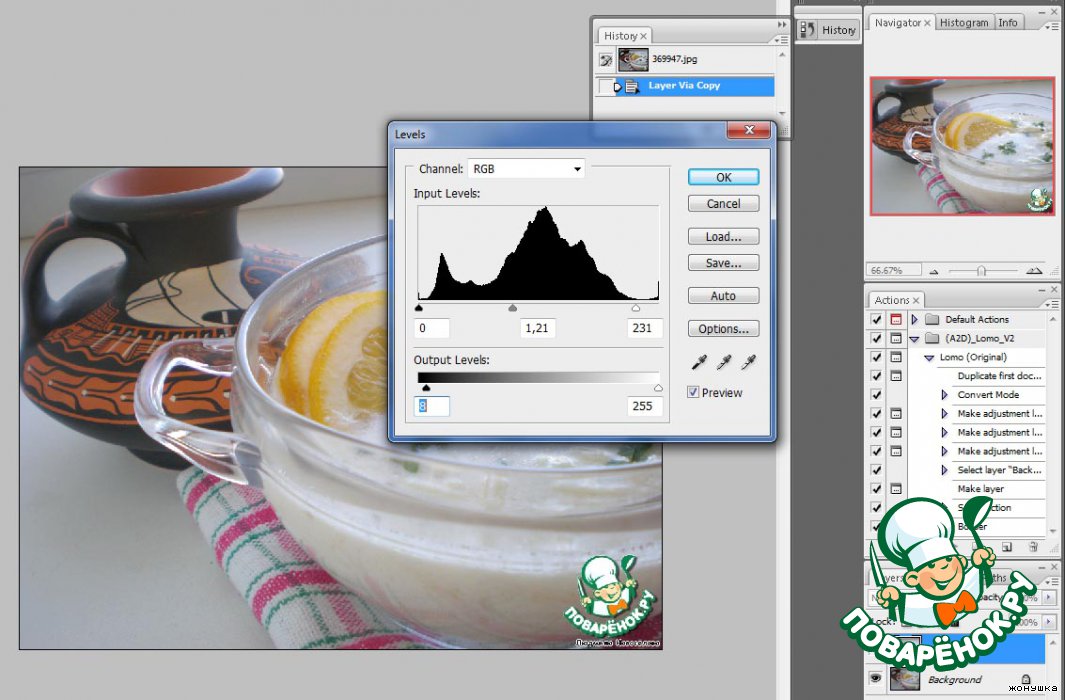Viewport: 1065px width, 700px height.
Task: Open the Channel RGB dropdown
Action: click(x=527, y=169)
